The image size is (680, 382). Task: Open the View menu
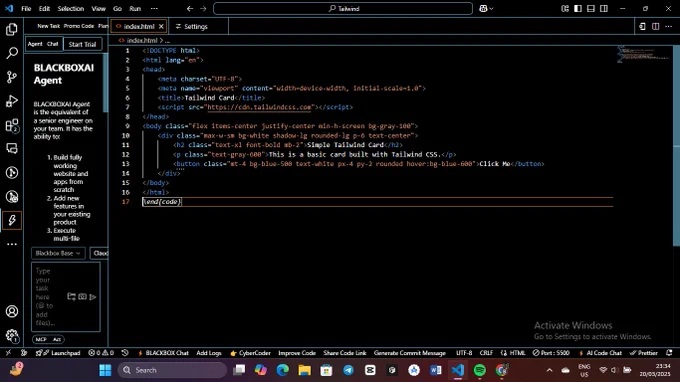click(98, 9)
